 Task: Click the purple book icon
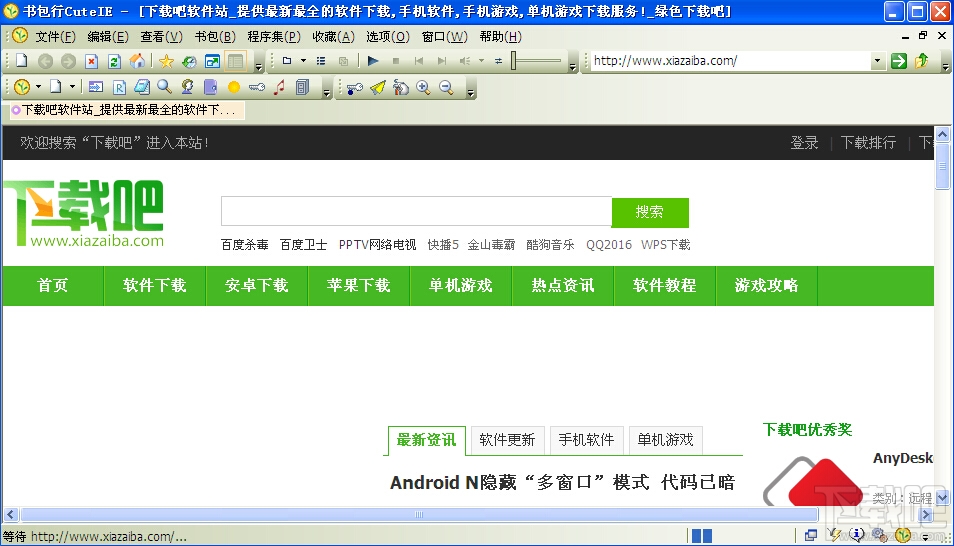coord(211,87)
